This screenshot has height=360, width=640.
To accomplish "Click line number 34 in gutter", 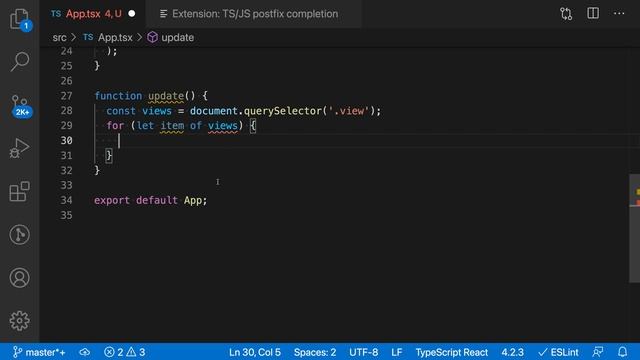I will 66,200.
